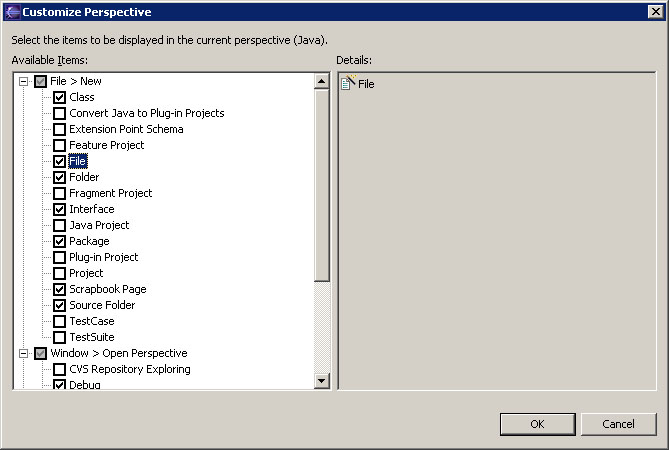Click the Eclipse icon in title bar
The image size is (669, 450).
pyautogui.click(x=12, y=12)
